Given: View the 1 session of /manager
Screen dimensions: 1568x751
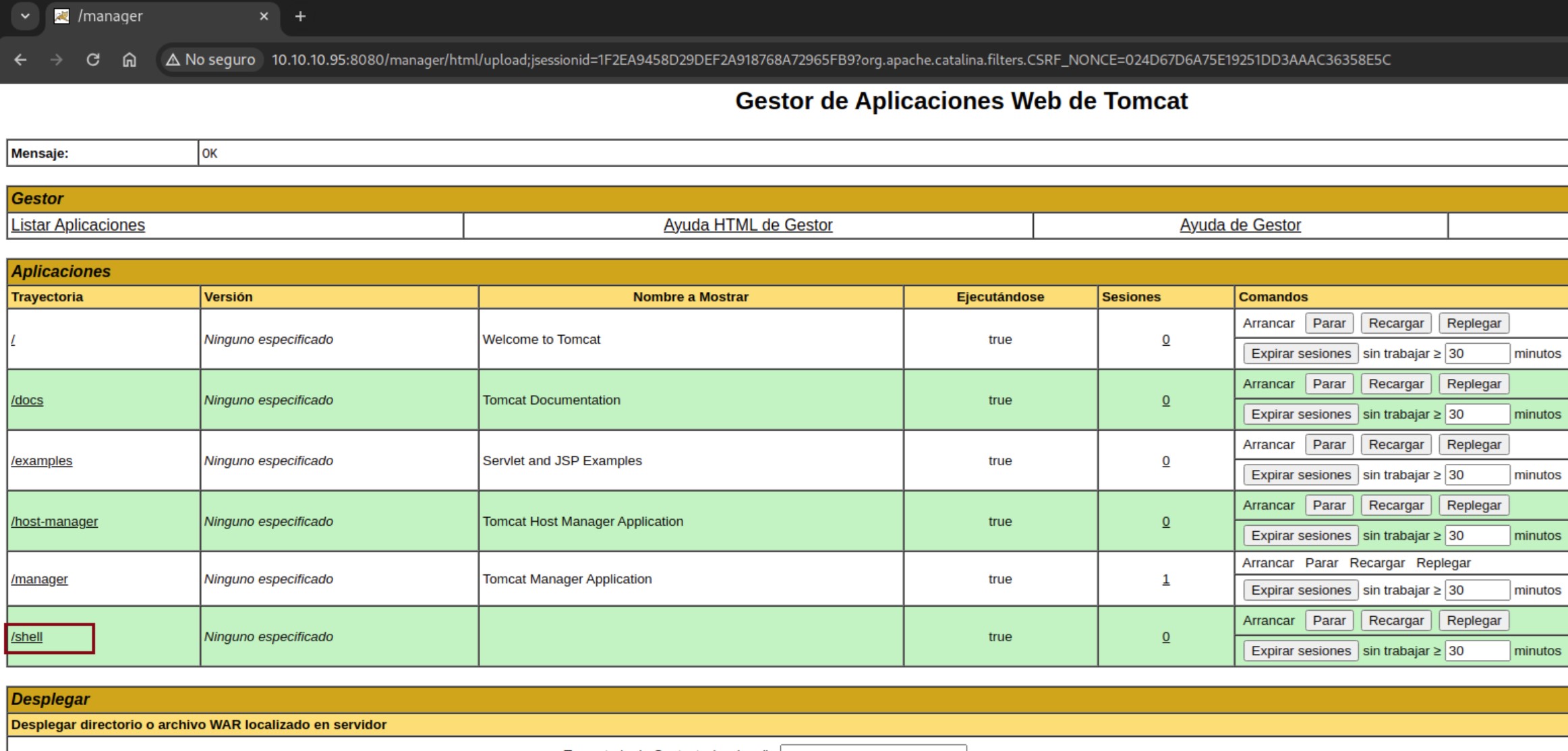Looking at the screenshot, I should tap(1166, 579).
